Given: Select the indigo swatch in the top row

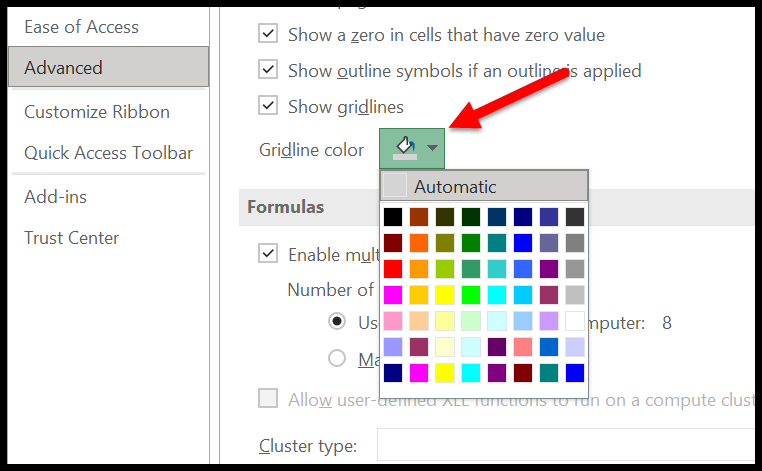Looking at the screenshot, I should pyautogui.click(x=549, y=217).
